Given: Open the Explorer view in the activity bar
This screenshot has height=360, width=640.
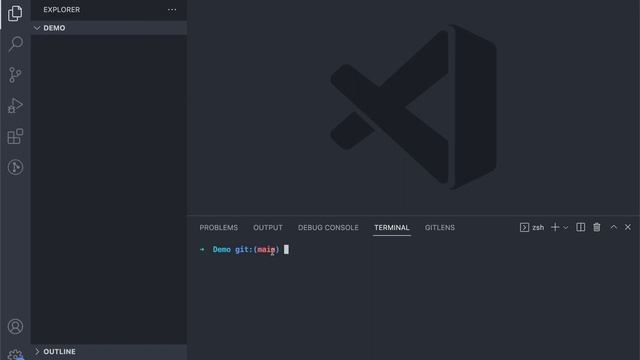Looking at the screenshot, I should (x=15, y=13).
